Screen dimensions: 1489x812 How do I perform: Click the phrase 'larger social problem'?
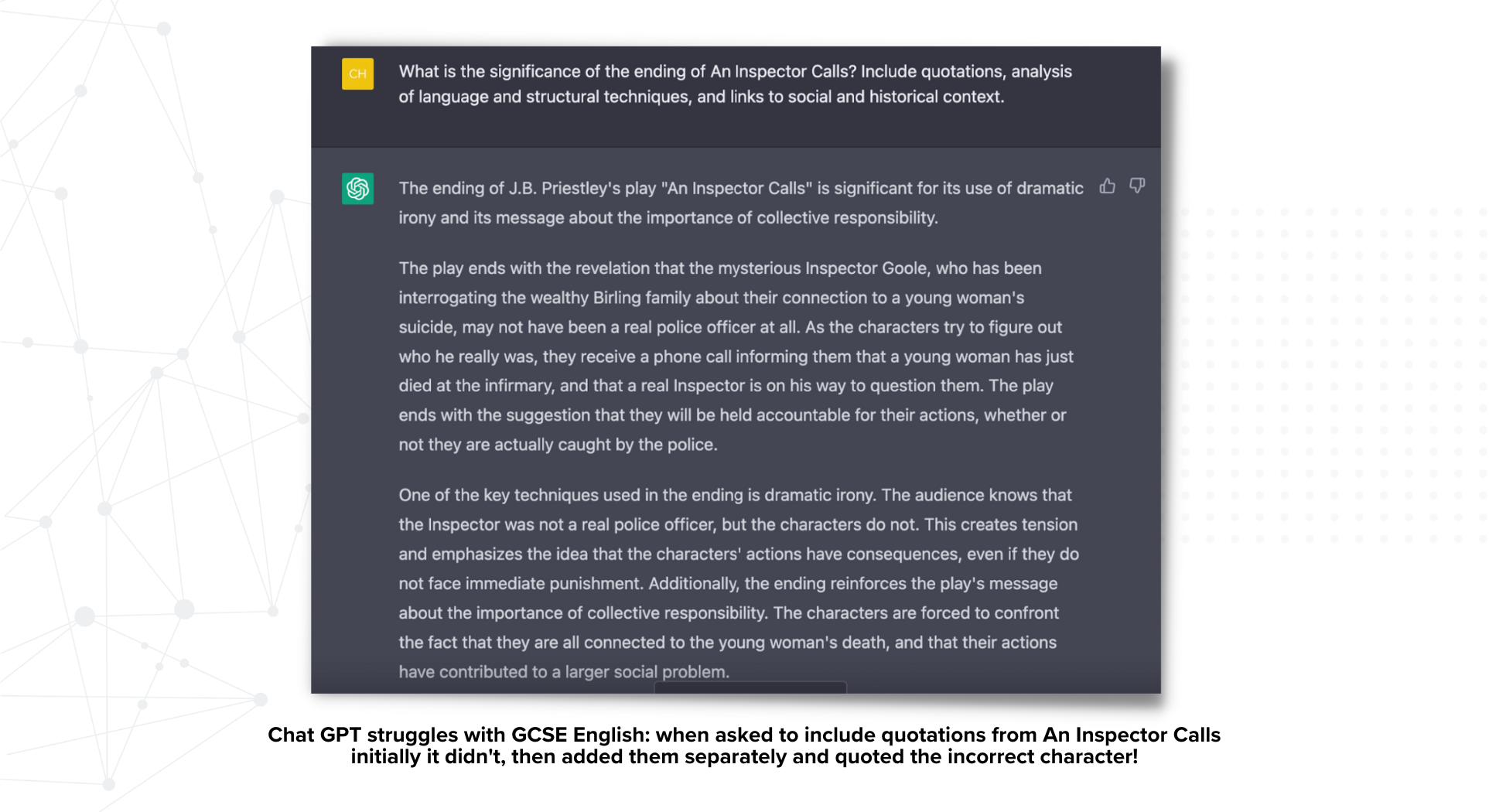point(646,672)
